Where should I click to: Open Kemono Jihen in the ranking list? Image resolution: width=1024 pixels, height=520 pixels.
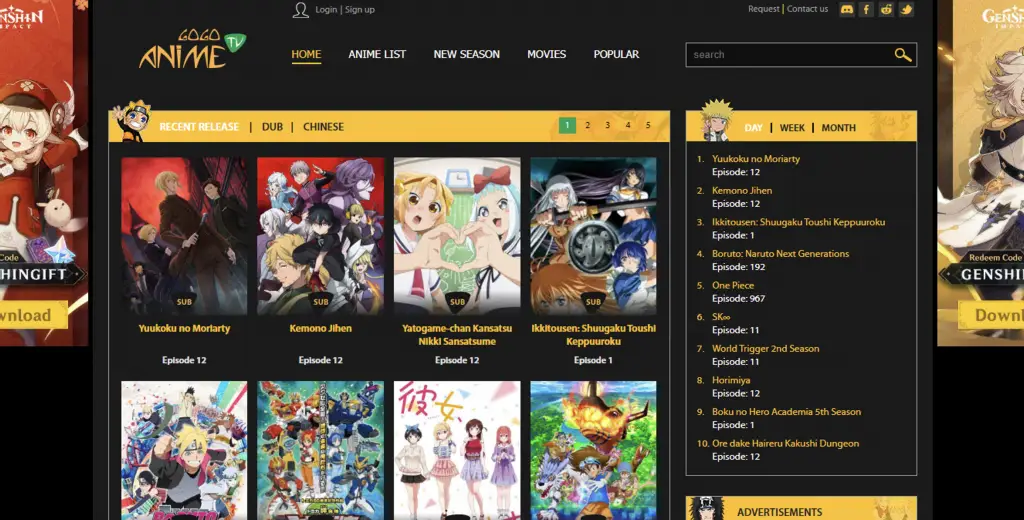742,191
